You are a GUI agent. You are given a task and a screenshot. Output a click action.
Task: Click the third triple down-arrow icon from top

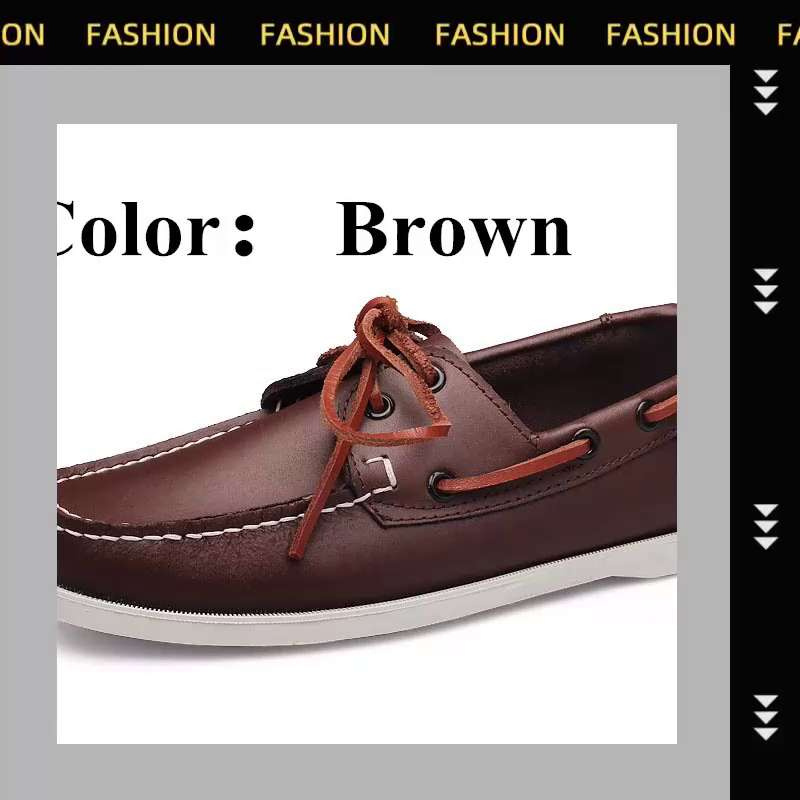pyautogui.click(x=765, y=527)
